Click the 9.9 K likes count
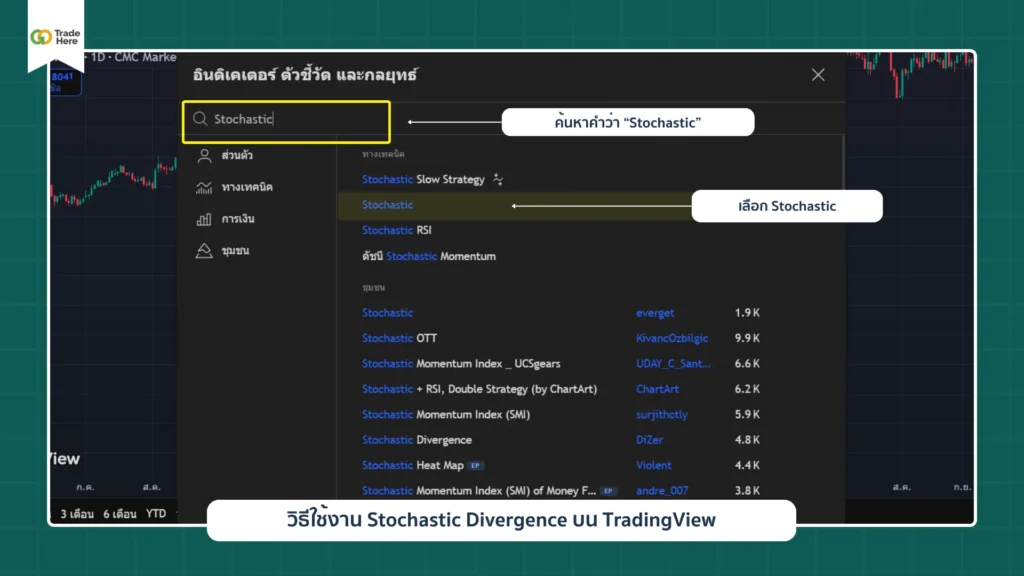The width and height of the screenshot is (1024, 576). [747, 338]
